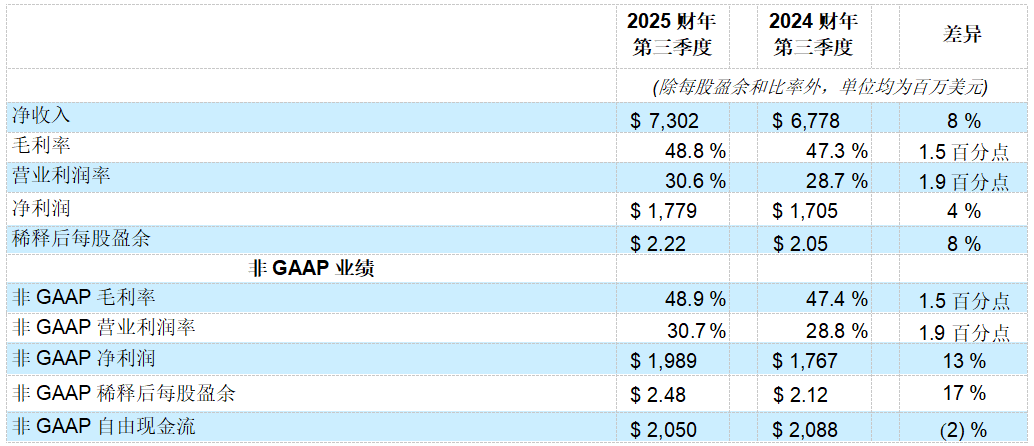1034x446 pixels.
Task: Click the 非 GAAP 毛利率 row label
Action: pos(83,297)
